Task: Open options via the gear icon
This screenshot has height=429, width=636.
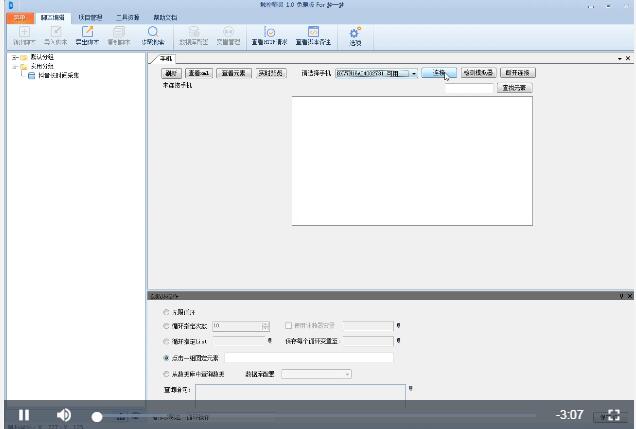Action: point(355,32)
